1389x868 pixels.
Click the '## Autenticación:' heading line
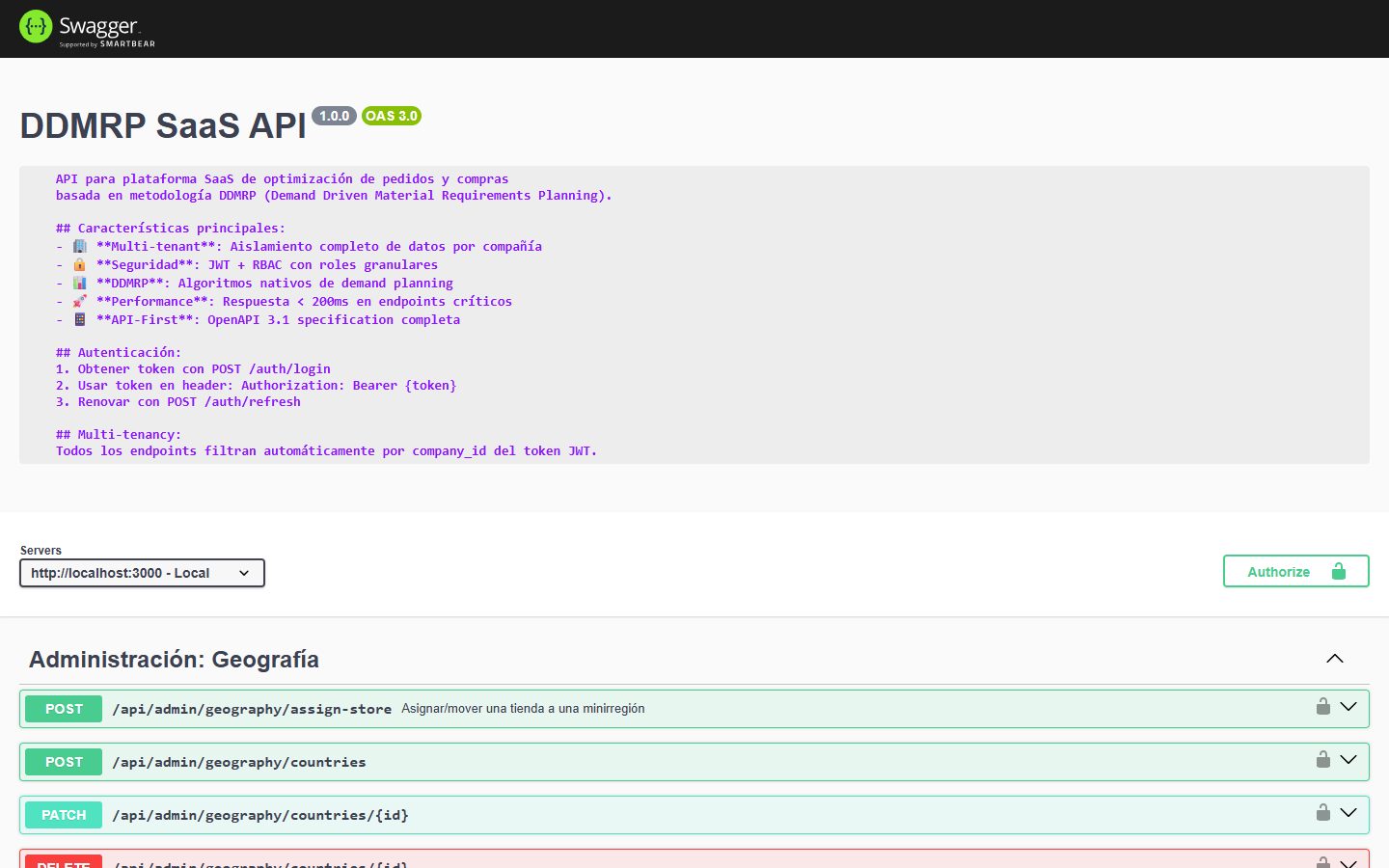pyautogui.click(x=119, y=352)
